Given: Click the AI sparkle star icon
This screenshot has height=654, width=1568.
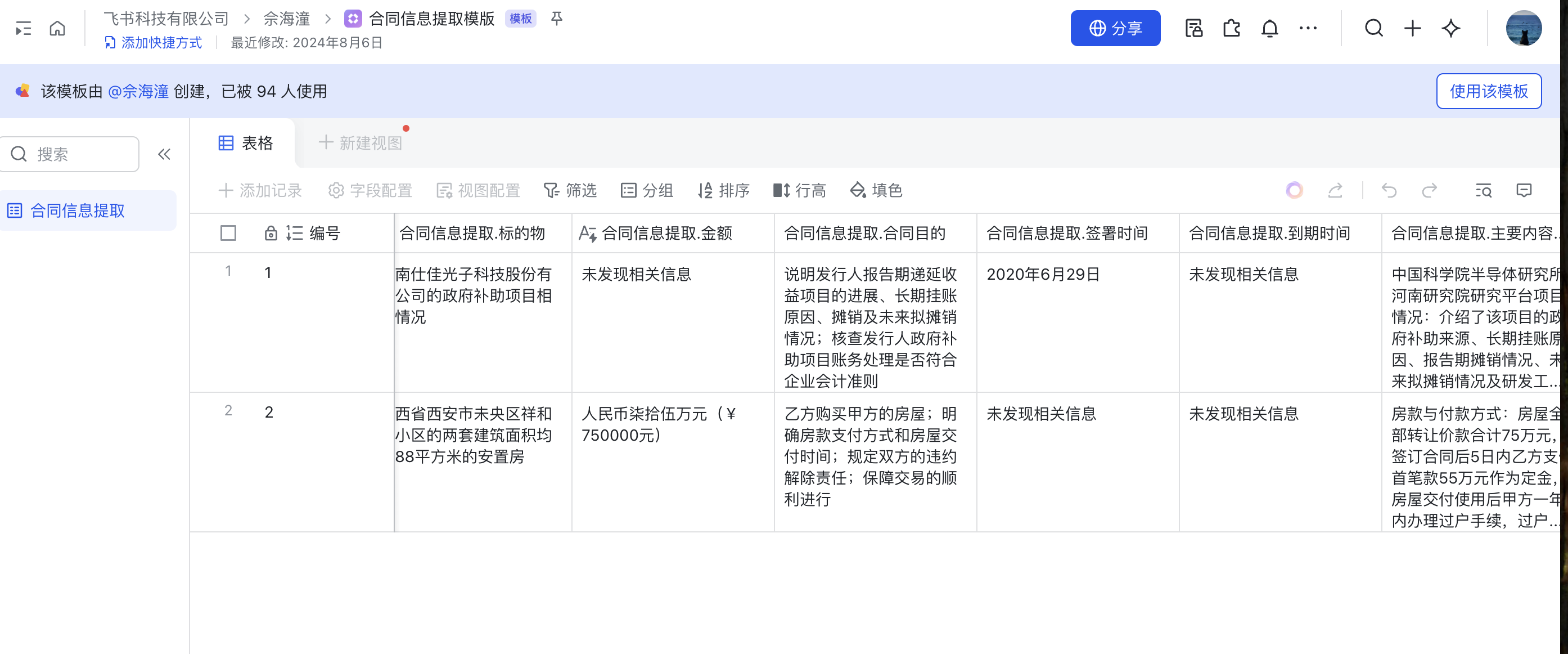Looking at the screenshot, I should (1451, 28).
